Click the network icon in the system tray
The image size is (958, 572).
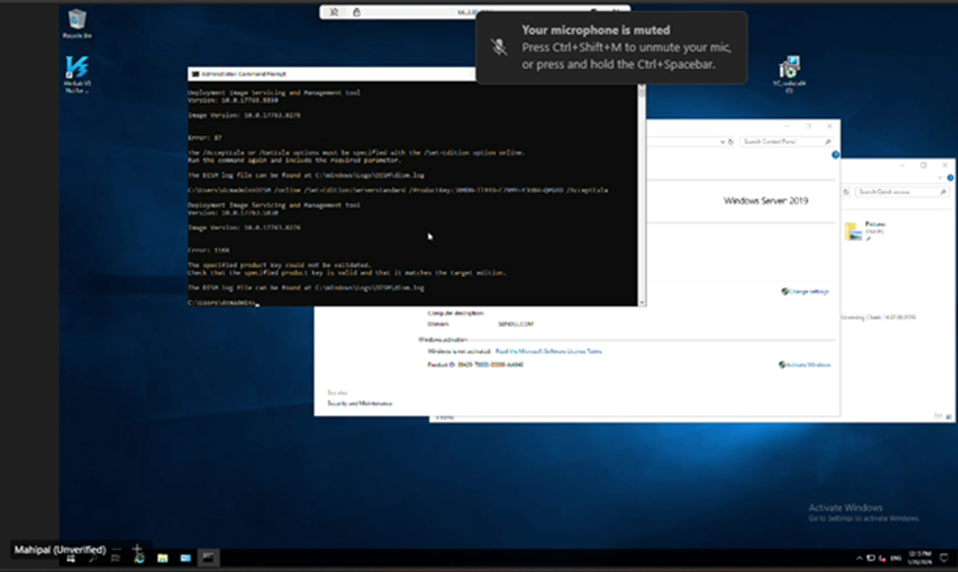pyautogui.click(x=871, y=558)
